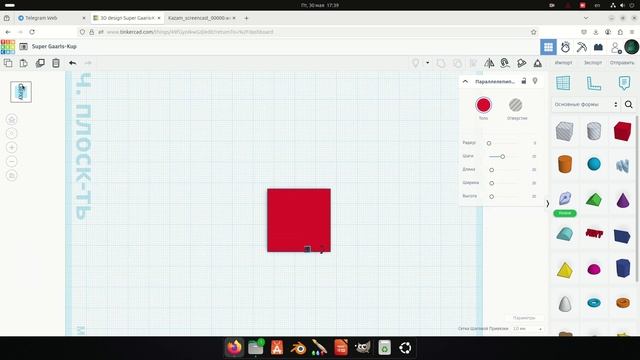Open Blender from the dock
Viewport: 640px width, 360px height.
pyautogui.click(x=298, y=348)
